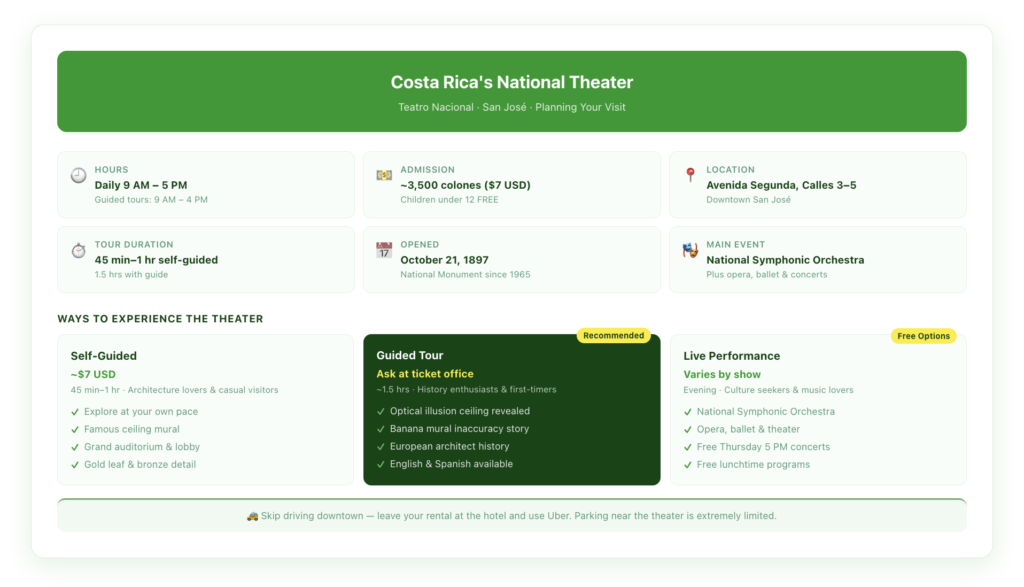1024x587 pixels.
Task: Click the clock icon beside Hours
Action: point(78,175)
